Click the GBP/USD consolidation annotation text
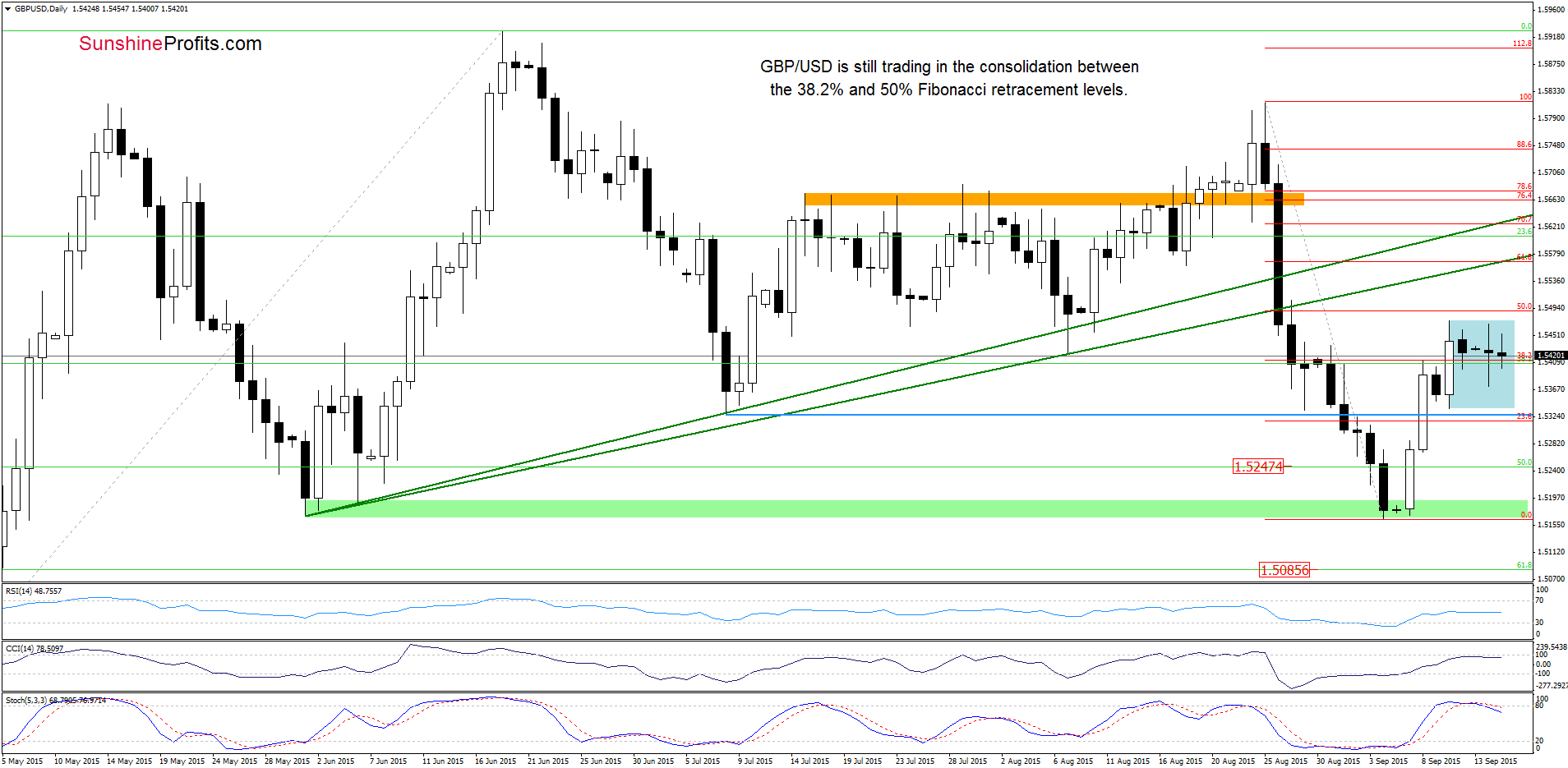The width and height of the screenshot is (1568, 768). click(949, 78)
